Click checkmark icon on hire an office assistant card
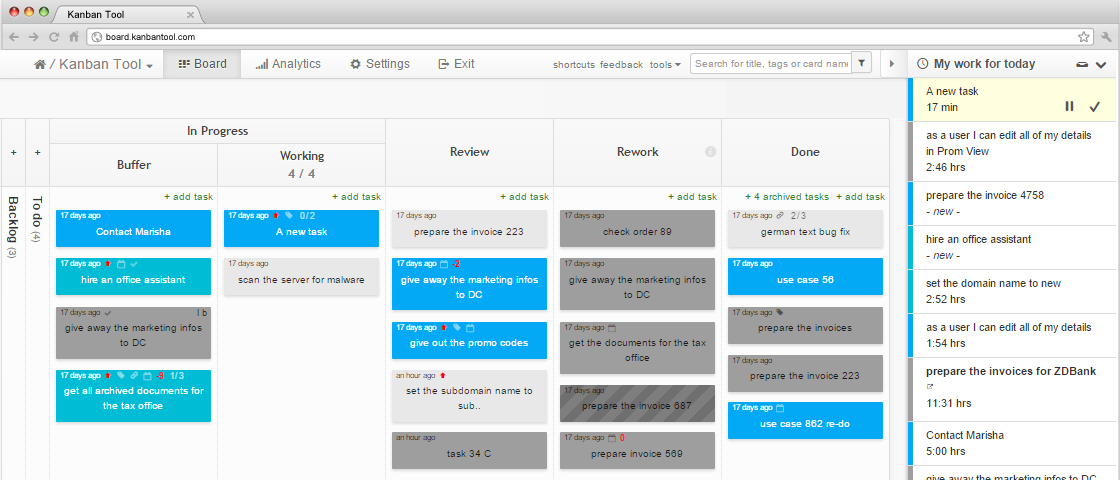Image resolution: width=1120 pixels, height=480 pixels. pos(134,264)
